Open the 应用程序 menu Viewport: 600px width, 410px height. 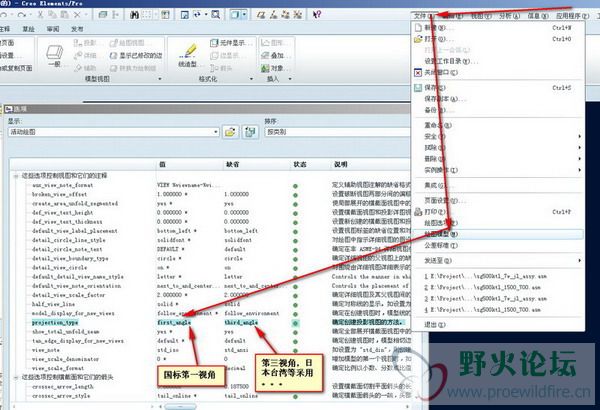pos(572,16)
